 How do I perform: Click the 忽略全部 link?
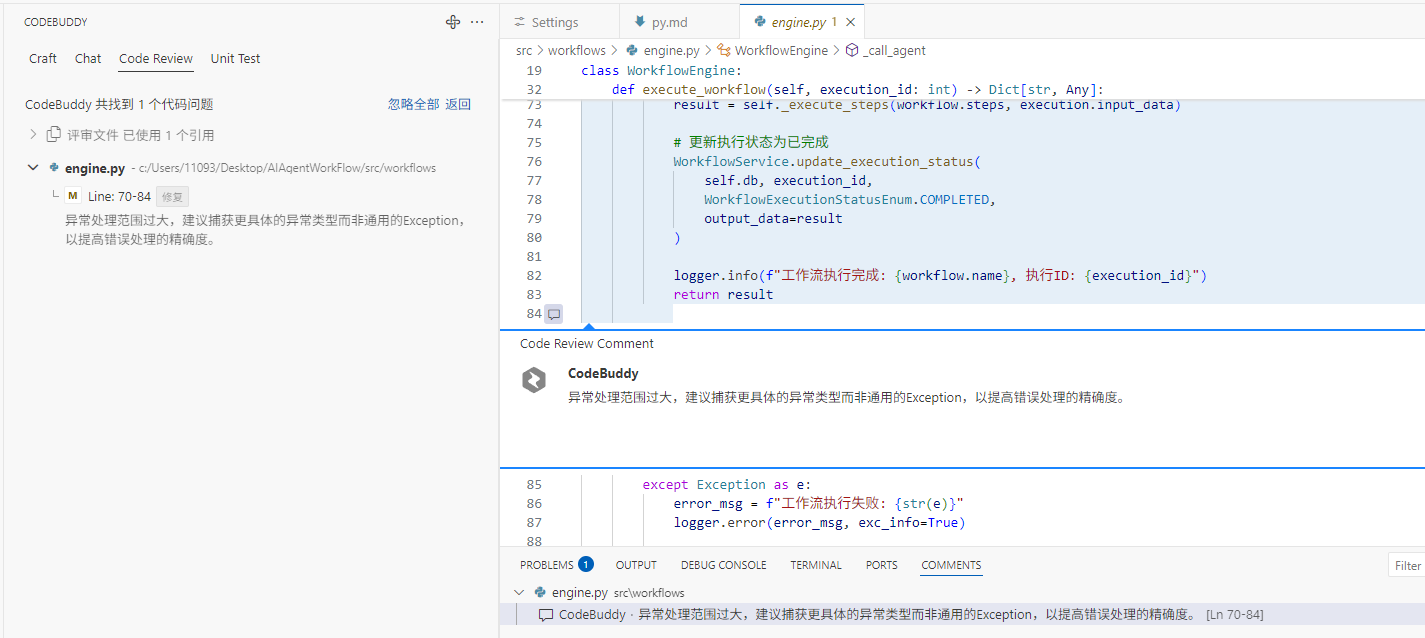pos(413,104)
